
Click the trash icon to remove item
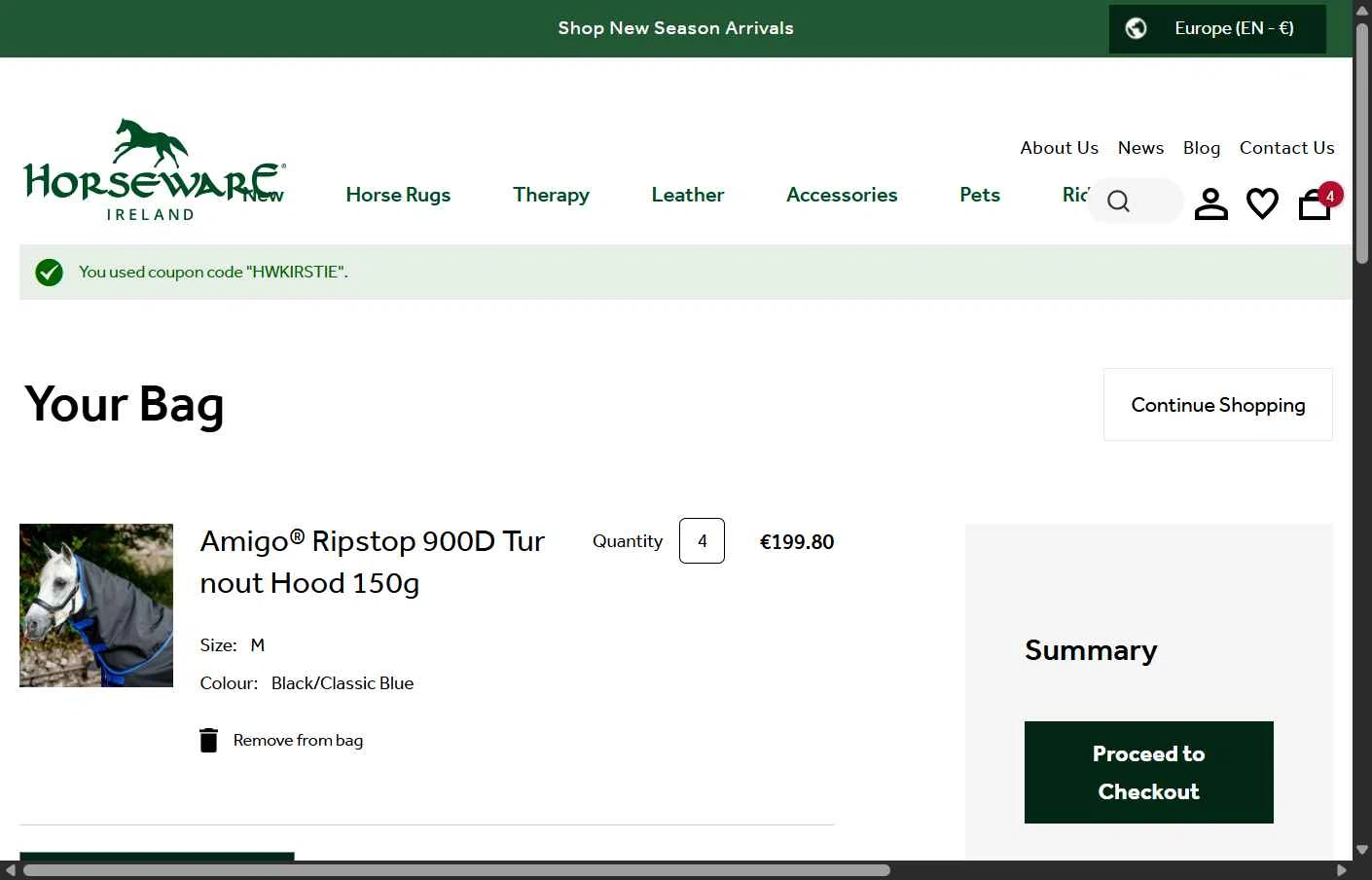208,740
